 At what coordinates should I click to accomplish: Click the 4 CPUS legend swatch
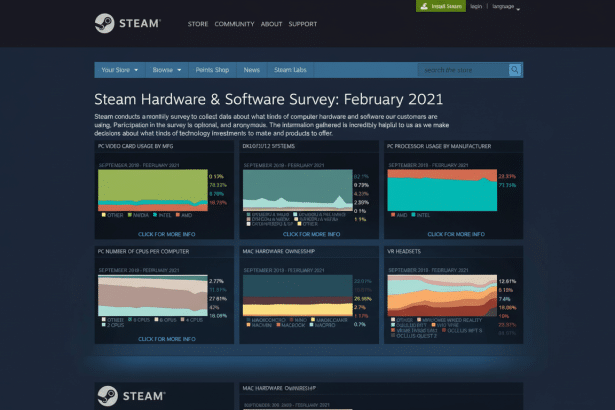[182, 320]
